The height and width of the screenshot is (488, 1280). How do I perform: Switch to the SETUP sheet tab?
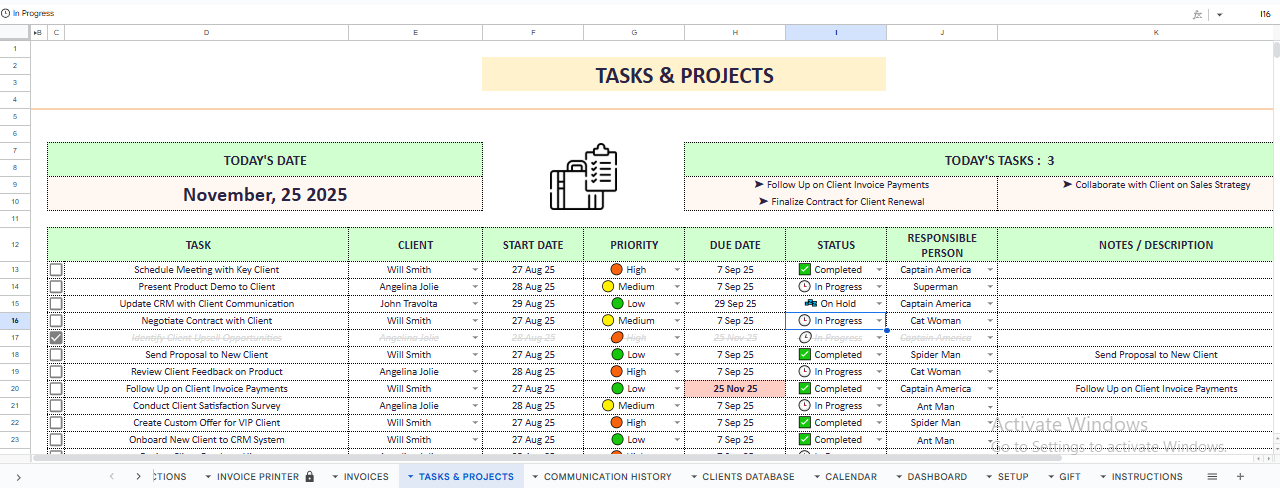(x=1013, y=477)
